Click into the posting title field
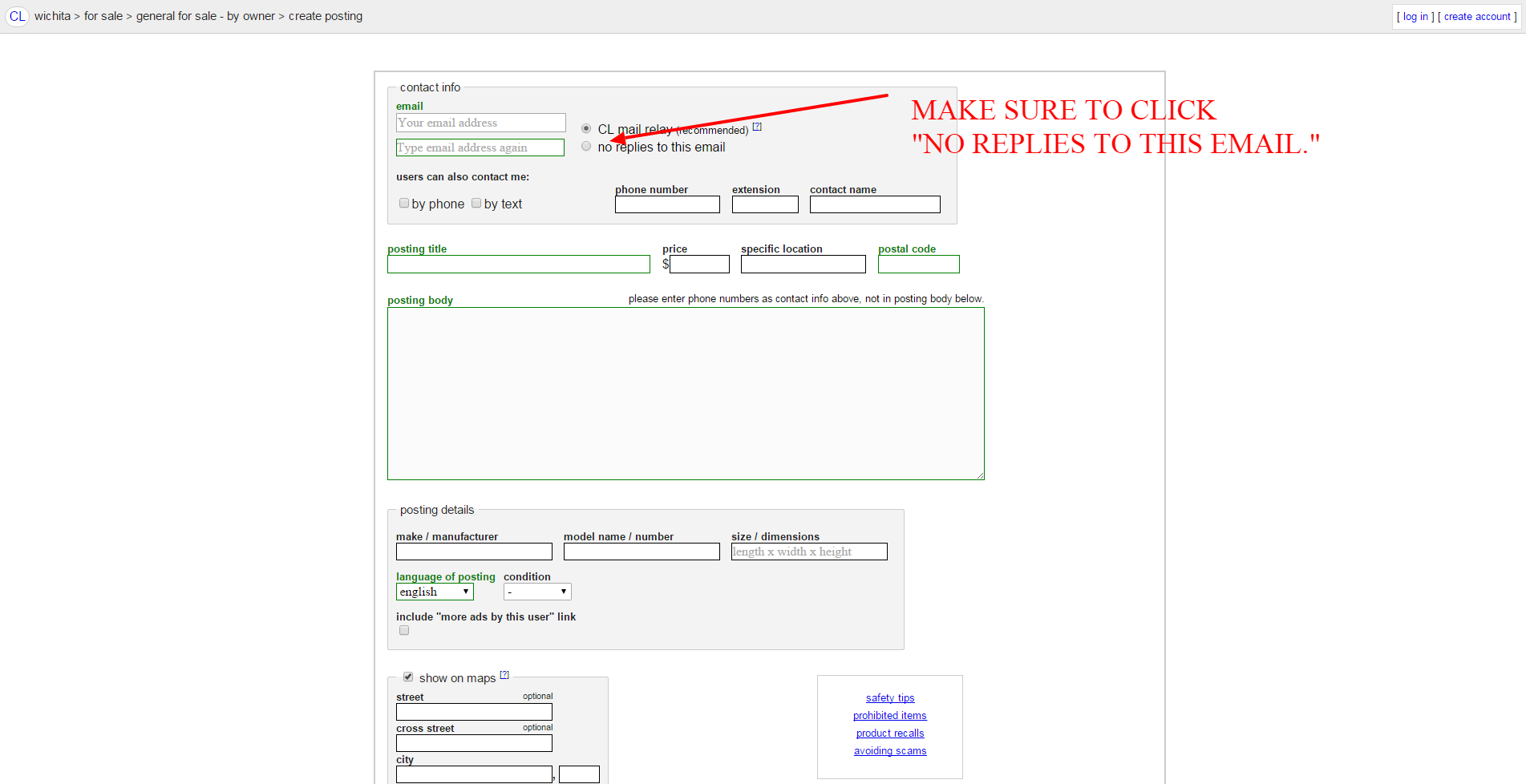Image resolution: width=1526 pixels, height=784 pixels. [x=518, y=265]
